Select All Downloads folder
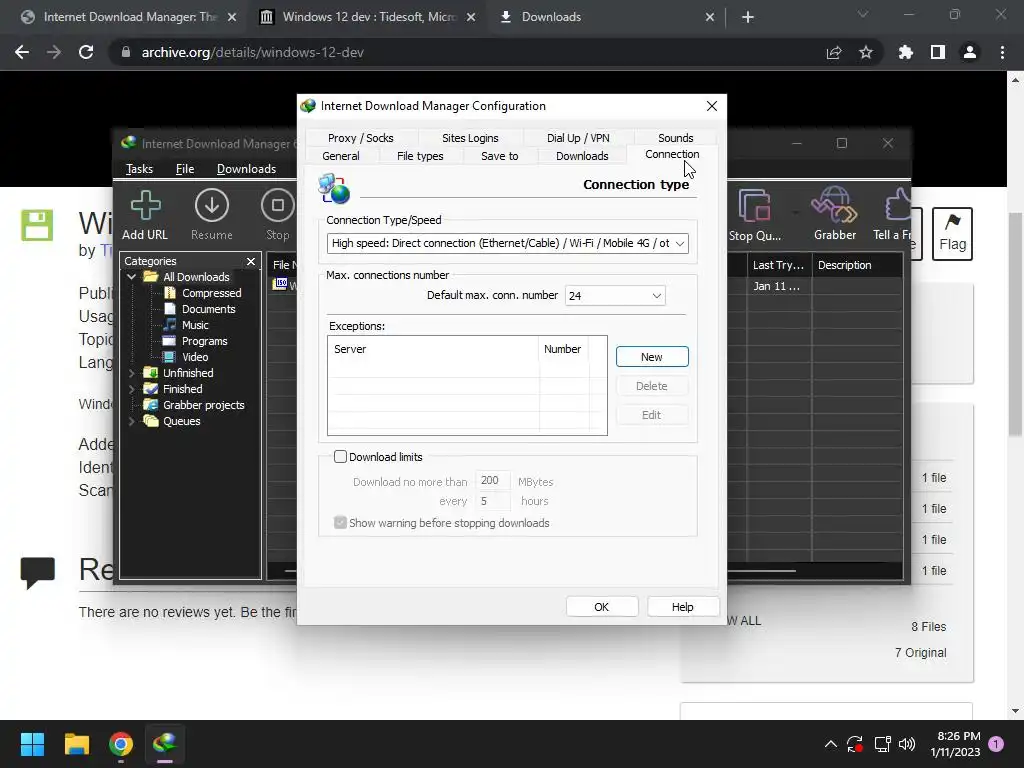Image resolution: width=1024 pixels, height=768 pixels. pyautogui.click(x=196, y=277)
